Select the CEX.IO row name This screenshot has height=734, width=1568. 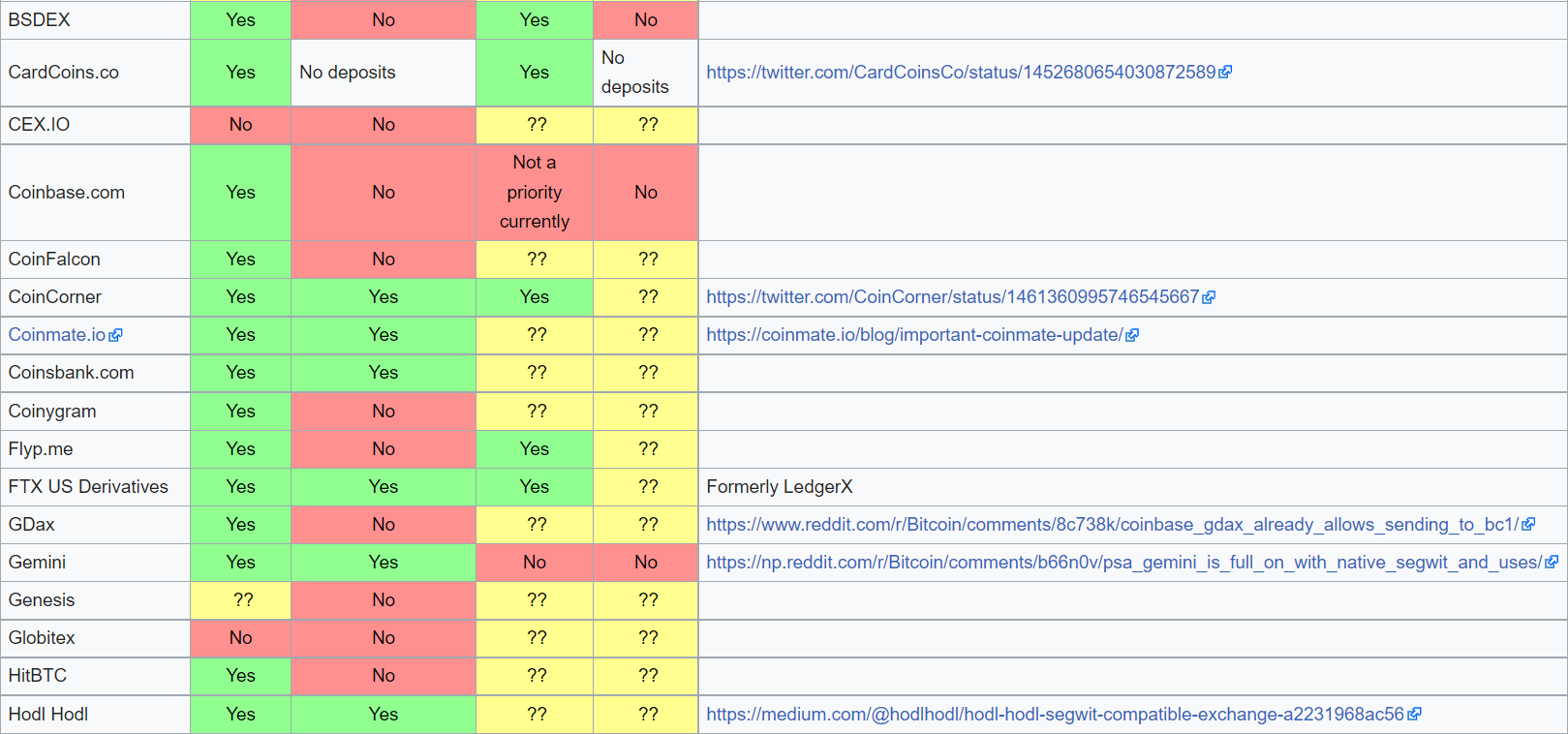39,125
